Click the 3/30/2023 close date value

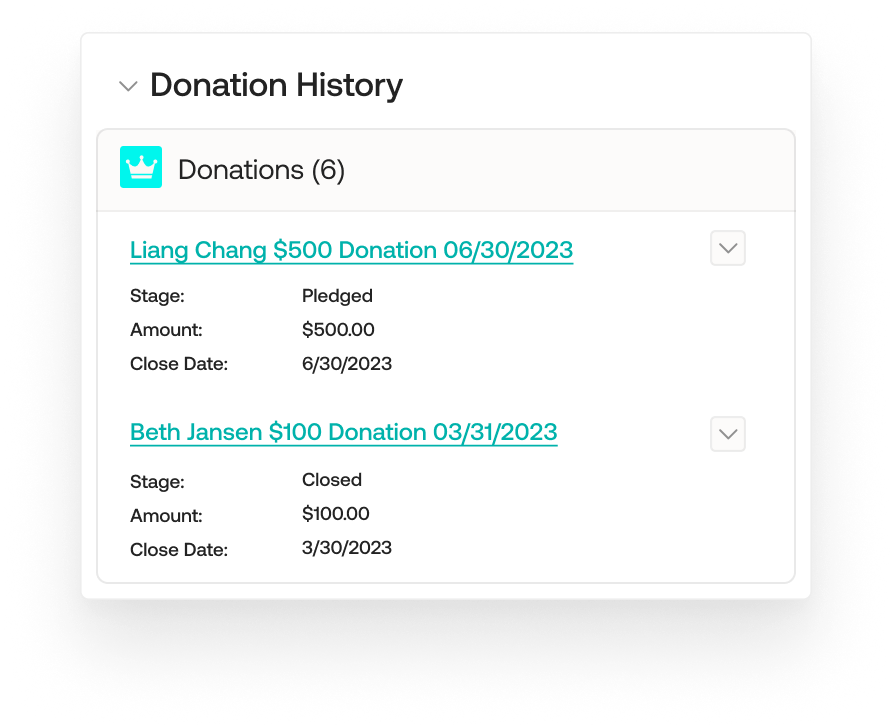(346, 548)
